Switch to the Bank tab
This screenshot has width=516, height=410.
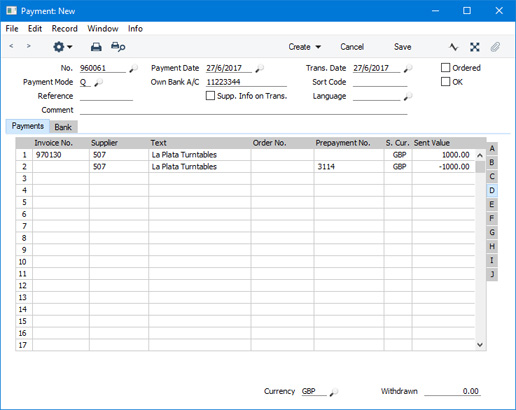[x=63, y=127]
